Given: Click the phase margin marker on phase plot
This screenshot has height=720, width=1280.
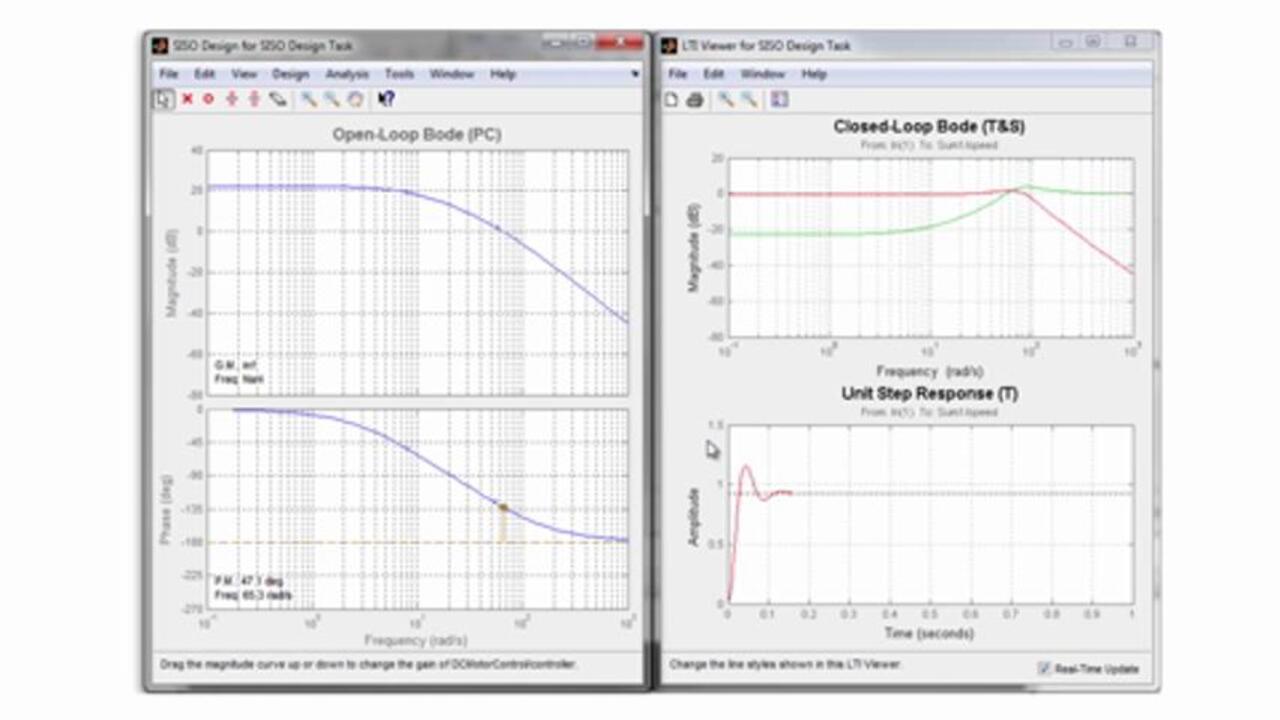Looking at the screenshot, I should [x=503, y=508].
